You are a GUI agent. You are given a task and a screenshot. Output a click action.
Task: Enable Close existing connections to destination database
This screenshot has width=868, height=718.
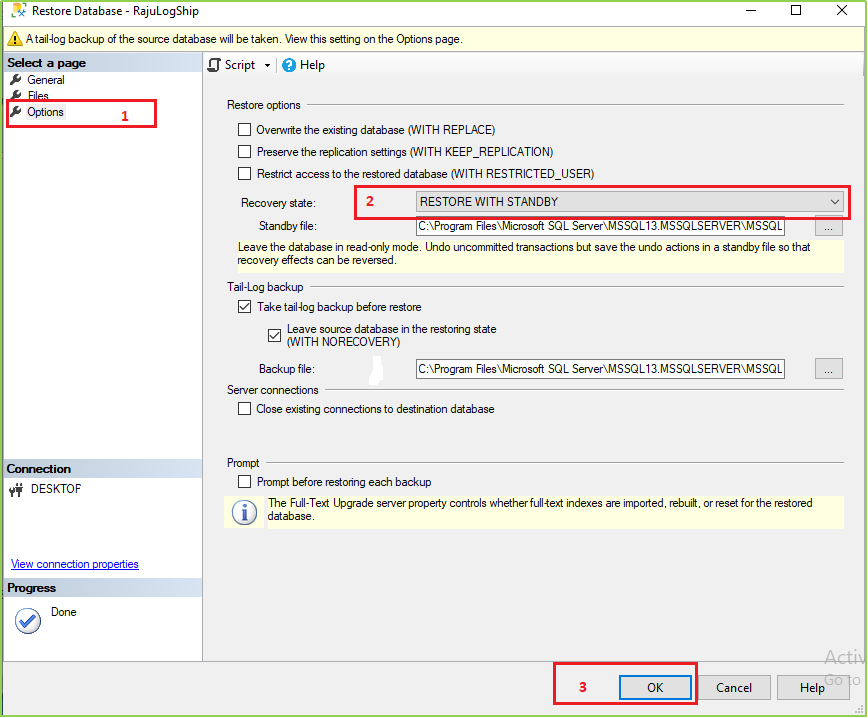[x=244, y=409]
